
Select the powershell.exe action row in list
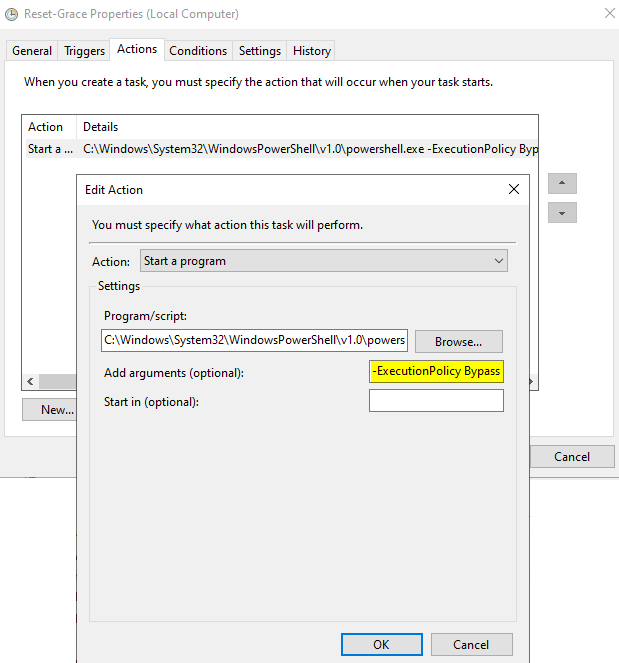280,149
